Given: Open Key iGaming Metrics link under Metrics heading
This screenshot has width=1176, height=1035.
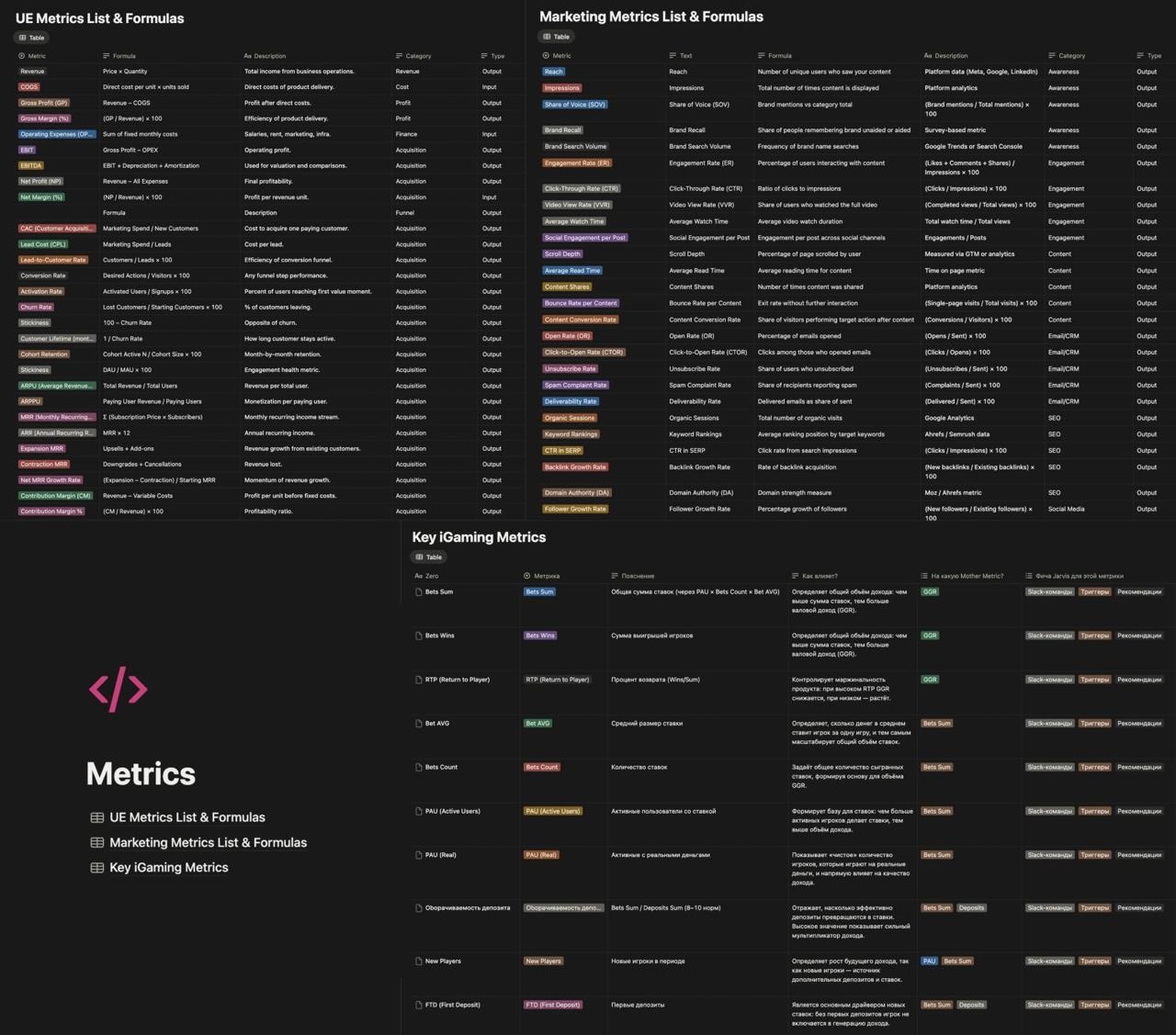Looking at the screenshot, I should coord(168,868).
